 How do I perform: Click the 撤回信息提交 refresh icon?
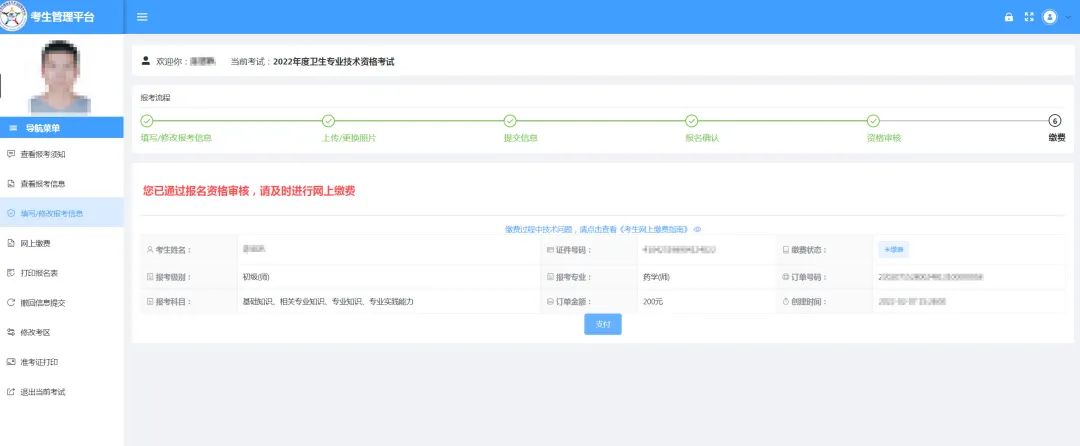pos(11,302)
